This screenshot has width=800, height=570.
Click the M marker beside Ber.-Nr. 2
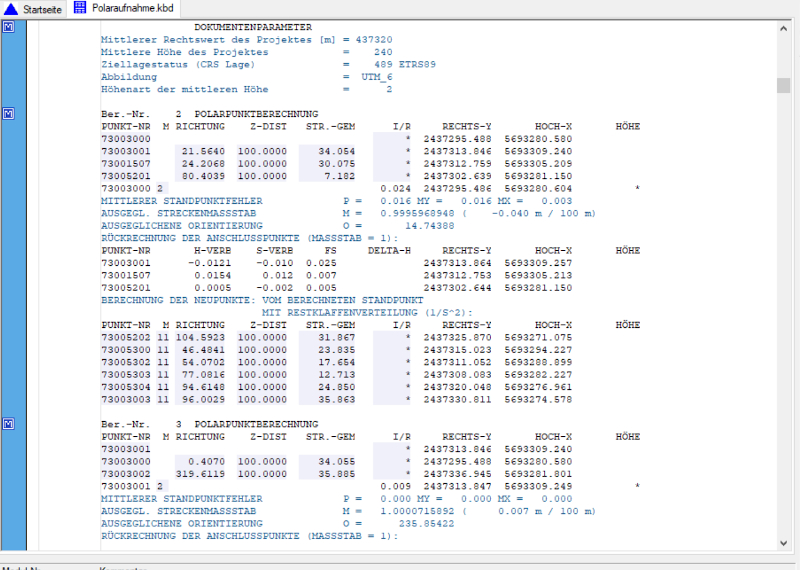(x=8, y=114)
